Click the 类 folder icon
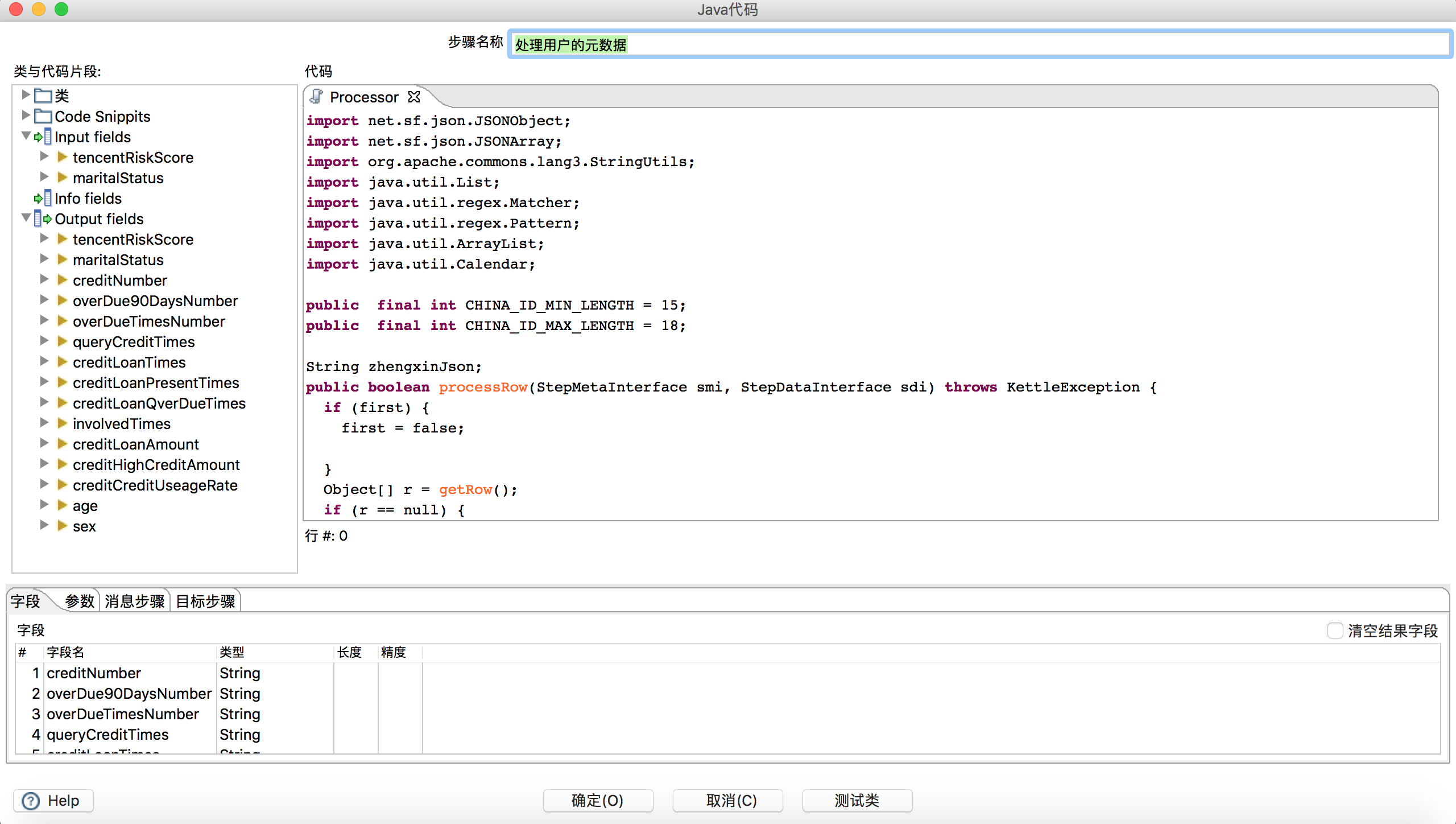The image size is (1456, 824). (43, 96)
